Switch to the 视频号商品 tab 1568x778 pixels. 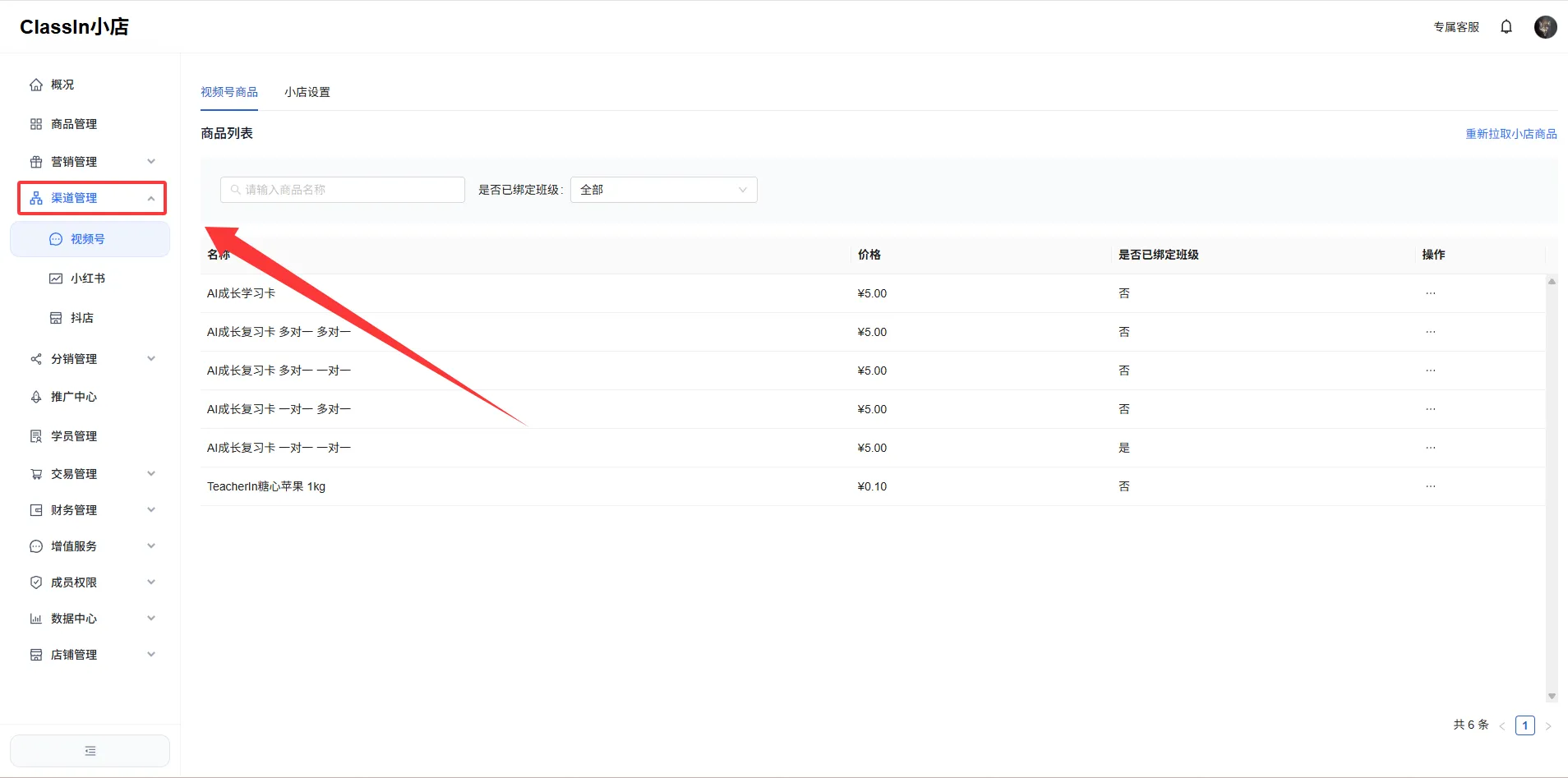229,92
